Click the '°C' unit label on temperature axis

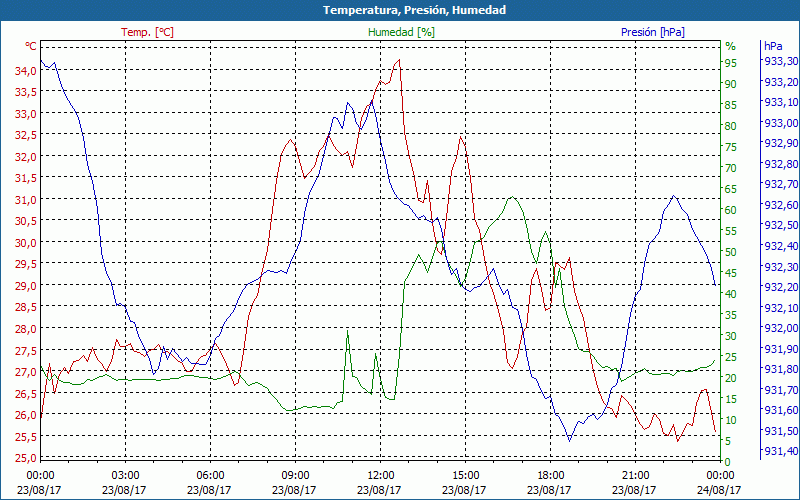pos(31,46)
